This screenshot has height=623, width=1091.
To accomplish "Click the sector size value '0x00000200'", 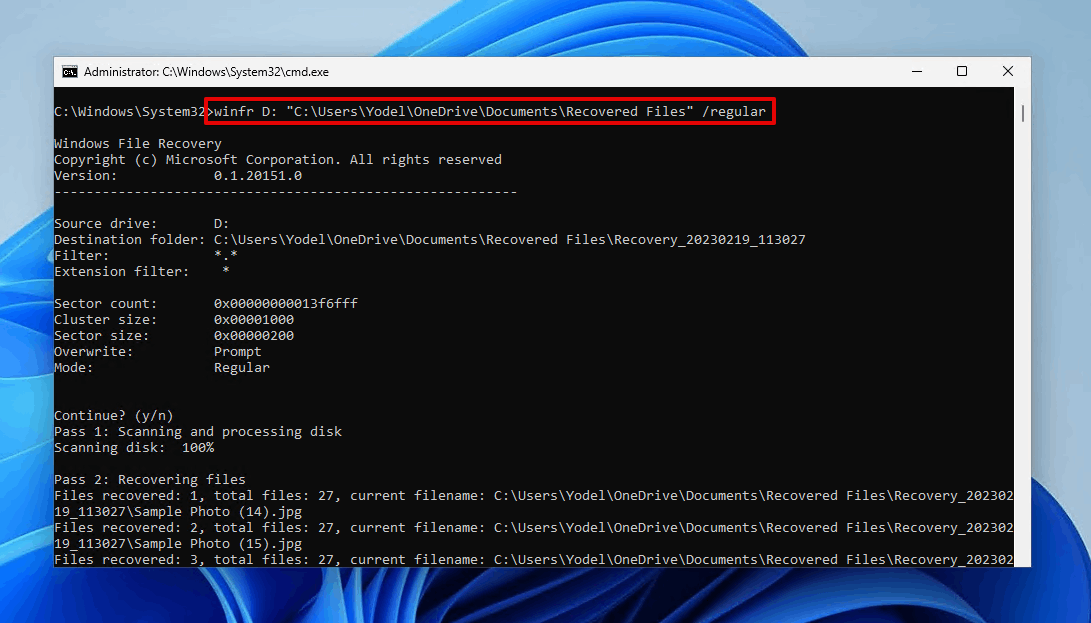I will [x=254, y=336].
